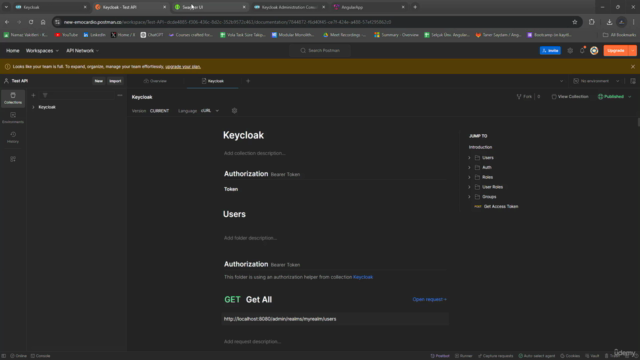Viewport: 640px width, 360px height.
Task: Expand the User Roles folder in Jump To
Action: [x=469, y=187]
